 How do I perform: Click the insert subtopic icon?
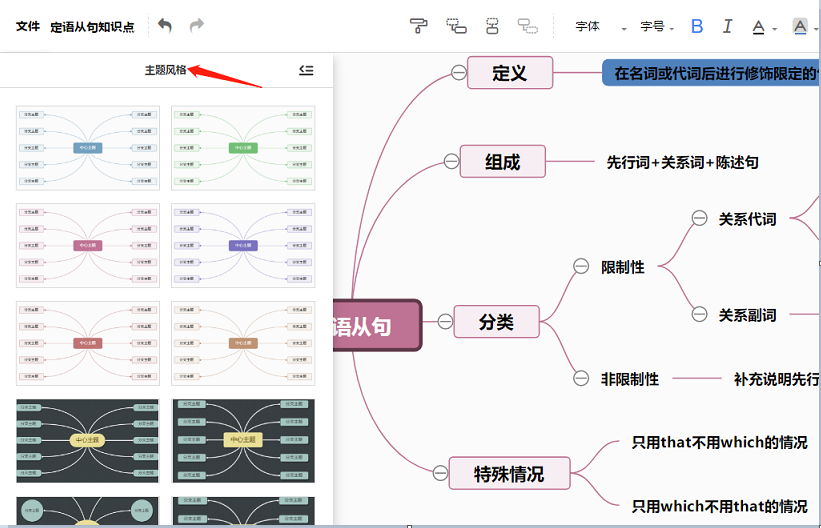click(456, 26)
